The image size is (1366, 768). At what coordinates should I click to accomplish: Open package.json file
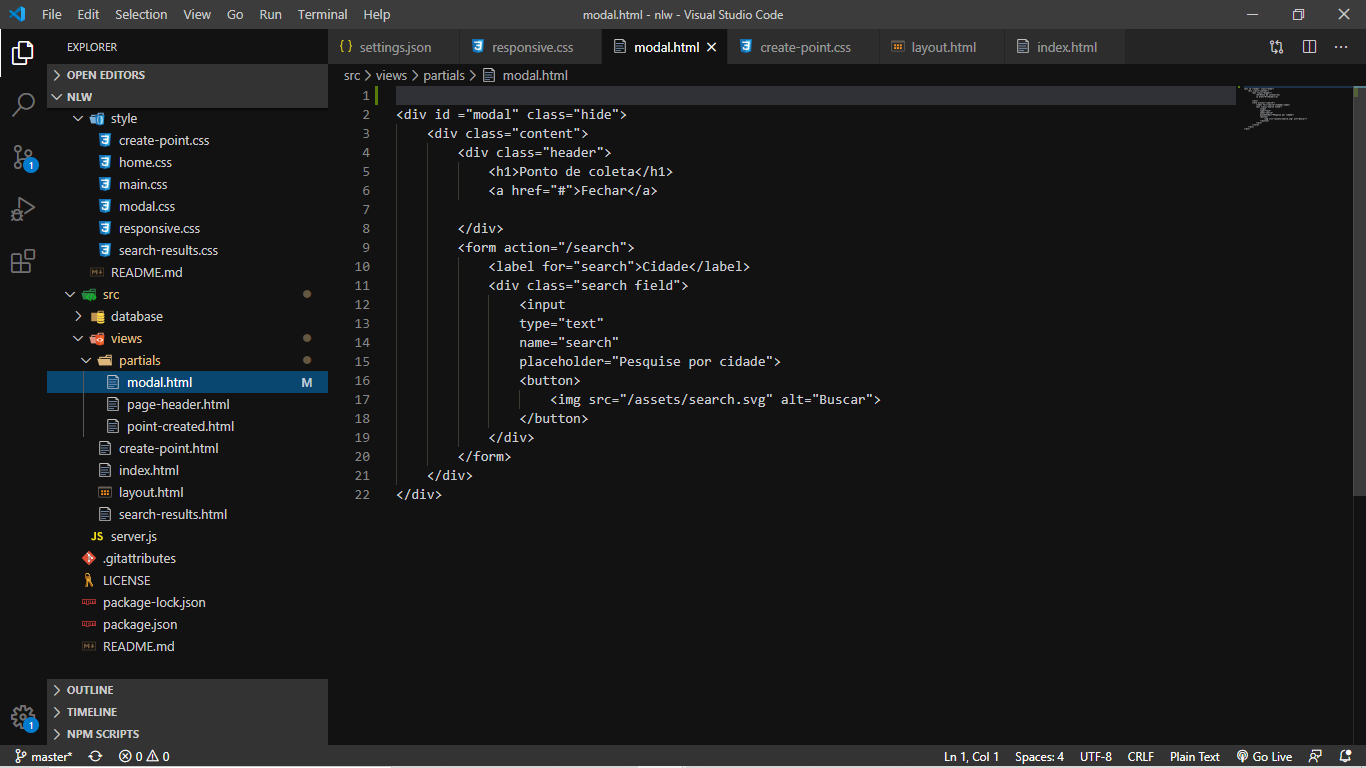[x=187, y=624]
